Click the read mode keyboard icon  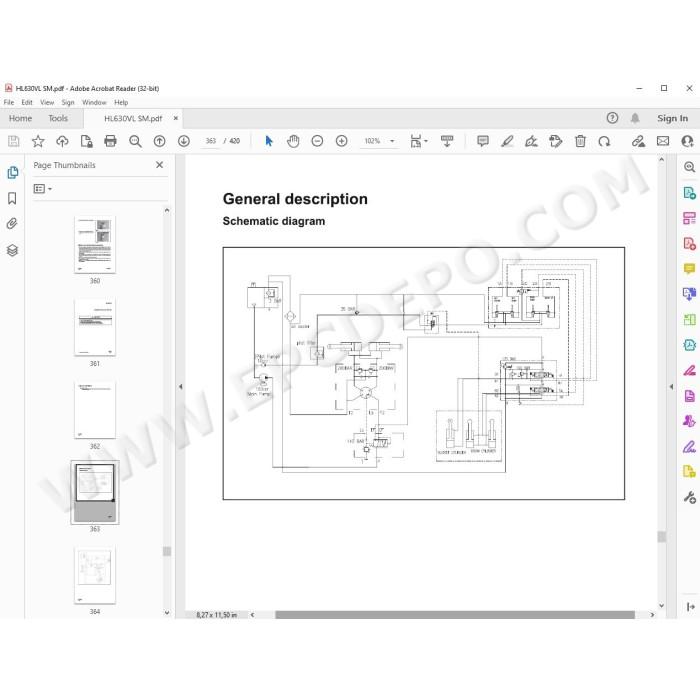[x=447, y=142]
